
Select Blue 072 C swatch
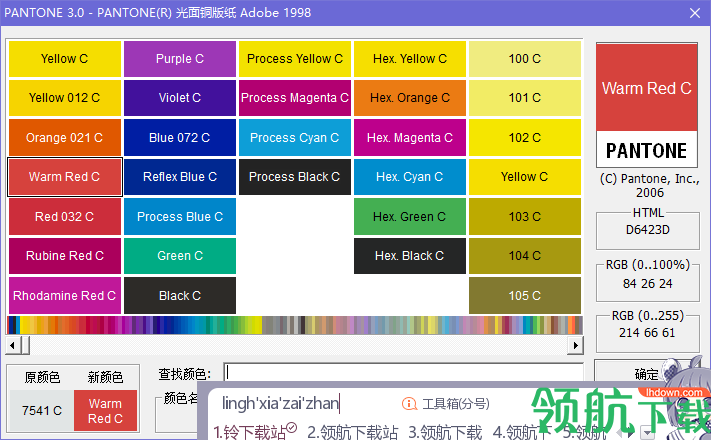(x=180, y=137)
